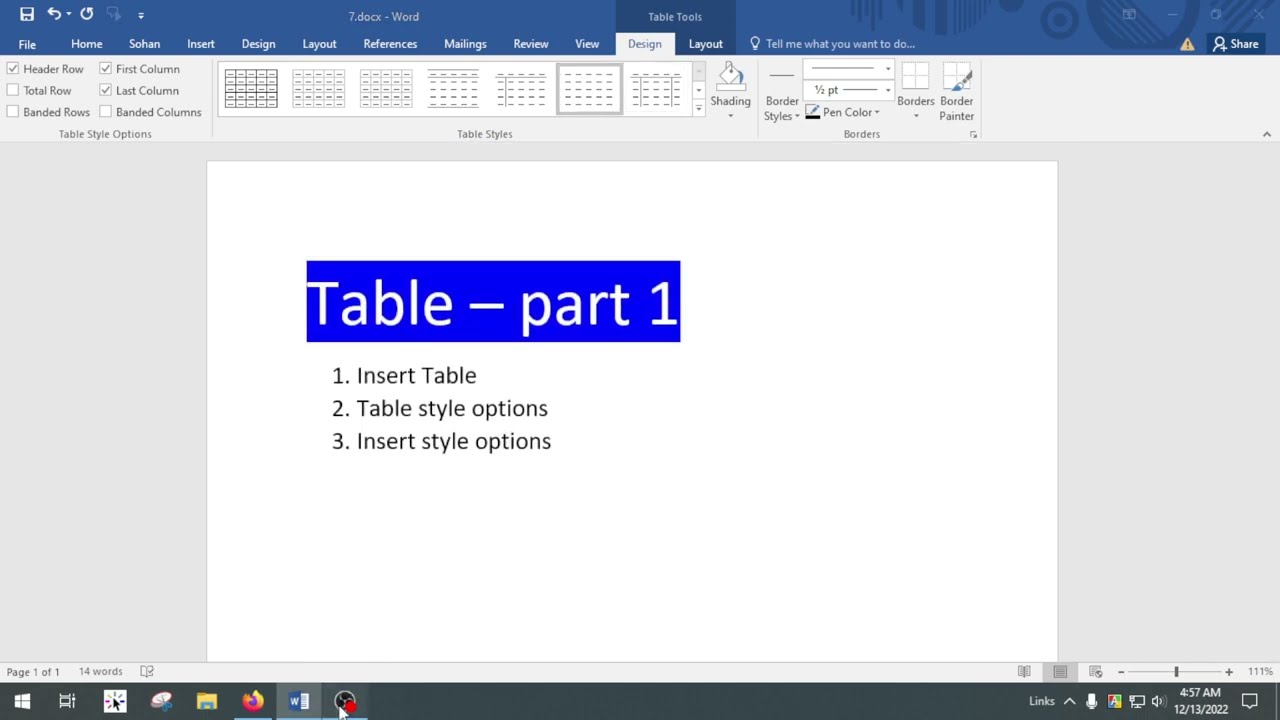Switch to Print Layout view
Screen dimensions: 1280x720
click(1060, 672)
